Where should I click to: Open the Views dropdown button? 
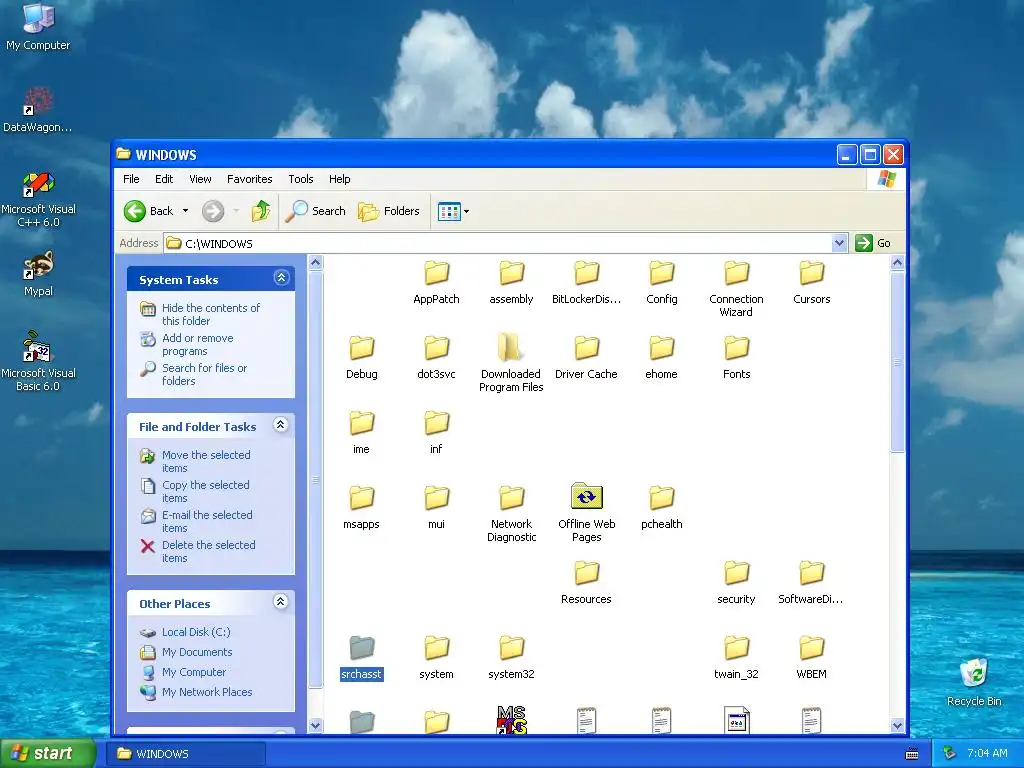(x=454, y=212)
